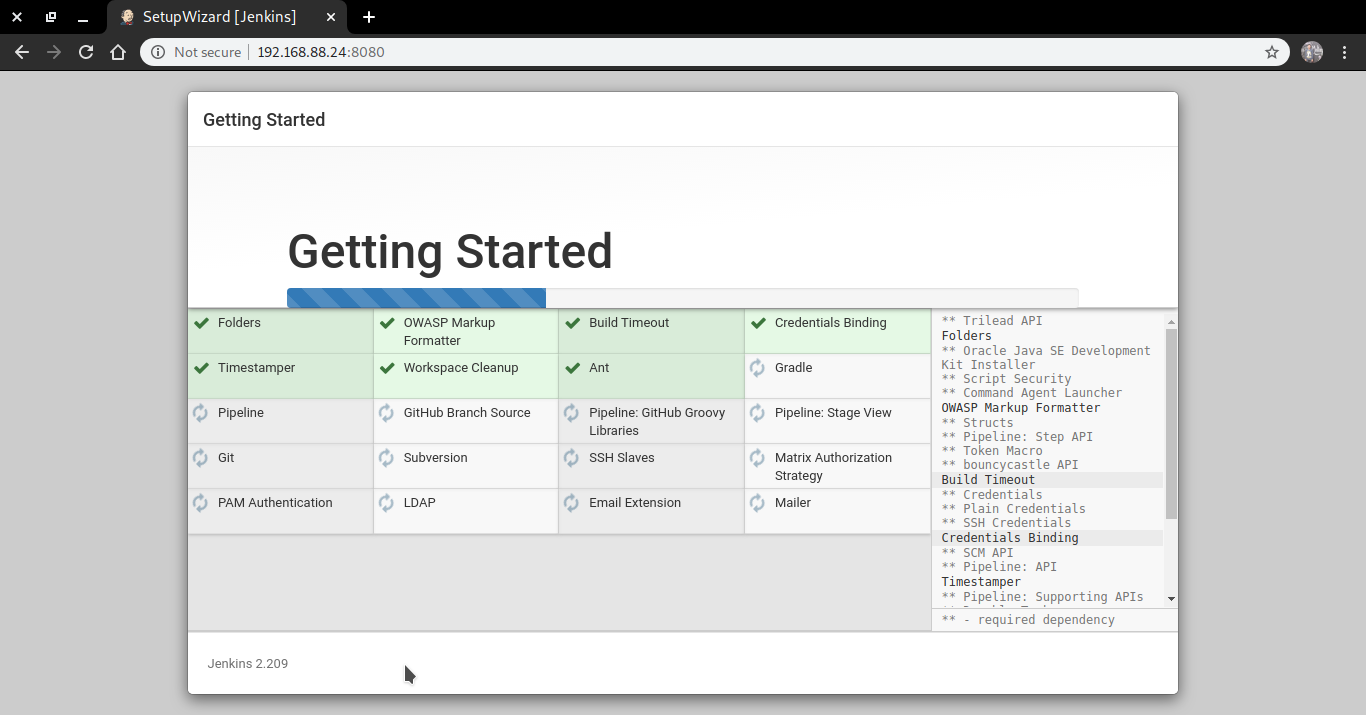This screenshot has height=715, width=1366.
Task: Click the checkmark icon next to Ant
Action: click(x=572, y=368)
